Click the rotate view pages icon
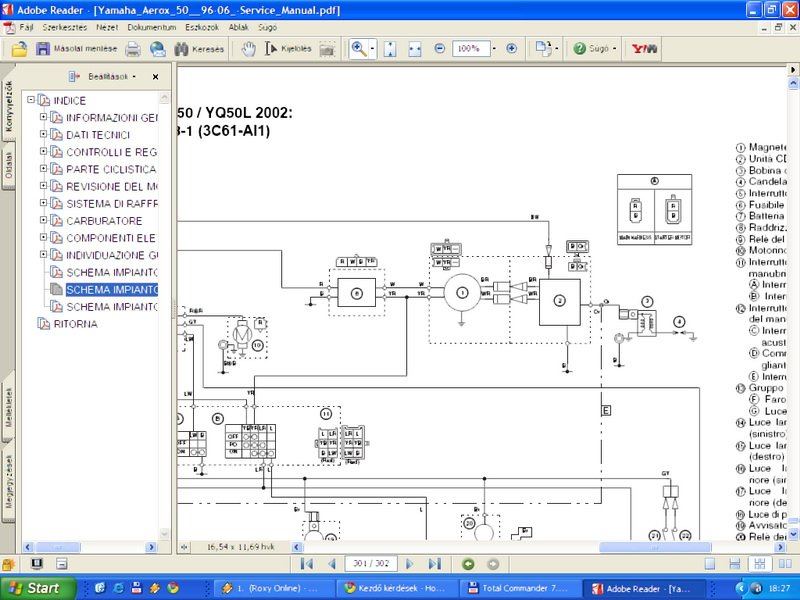Screen dimensions: 800x600 (x=543, y=48)
